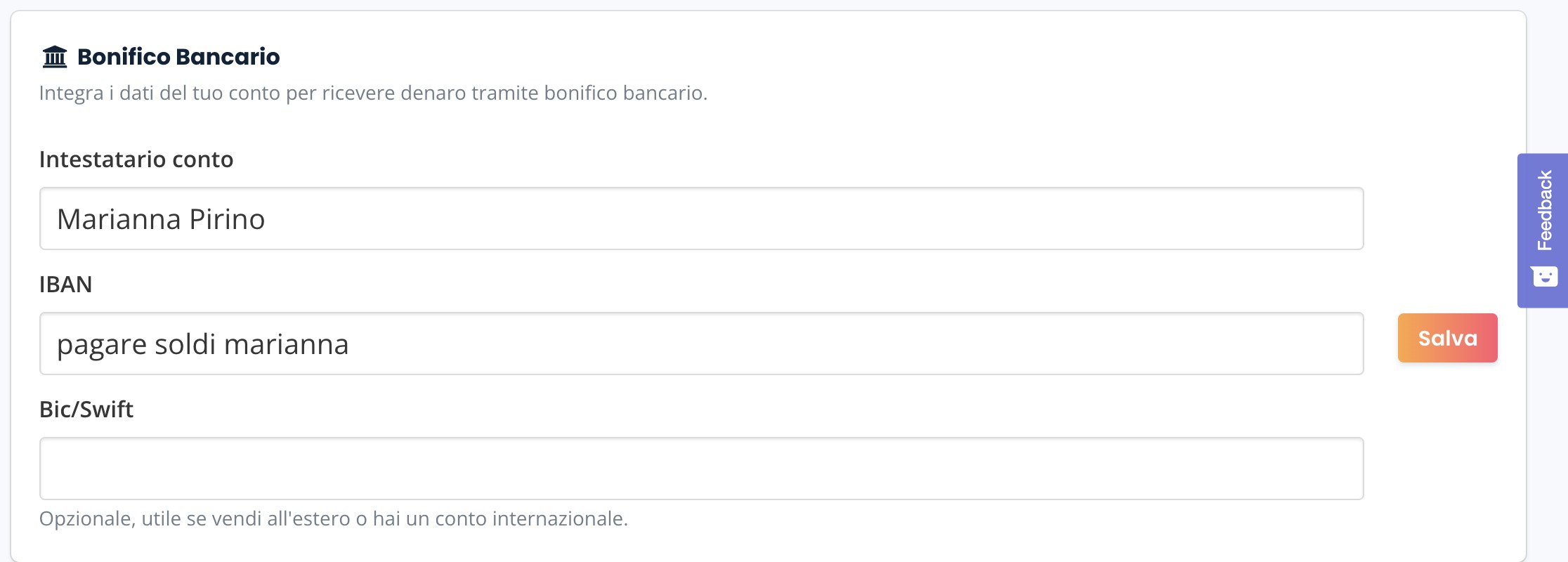This screenshot has width=1568, height=562.
Task: Click the word soldi in IBAN field
Action: click(x=185, y=345)
